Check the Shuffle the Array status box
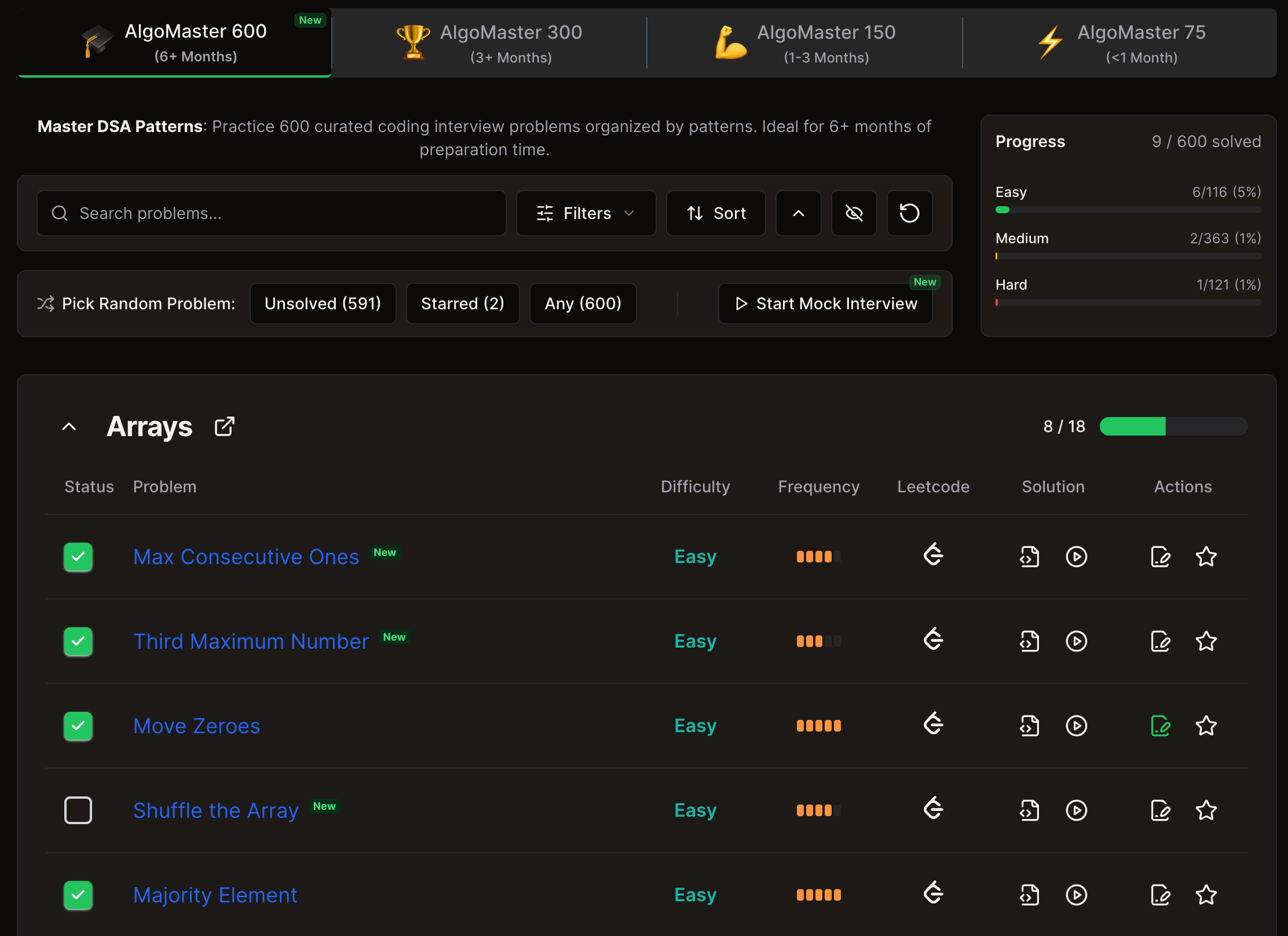 pos(78,810)
